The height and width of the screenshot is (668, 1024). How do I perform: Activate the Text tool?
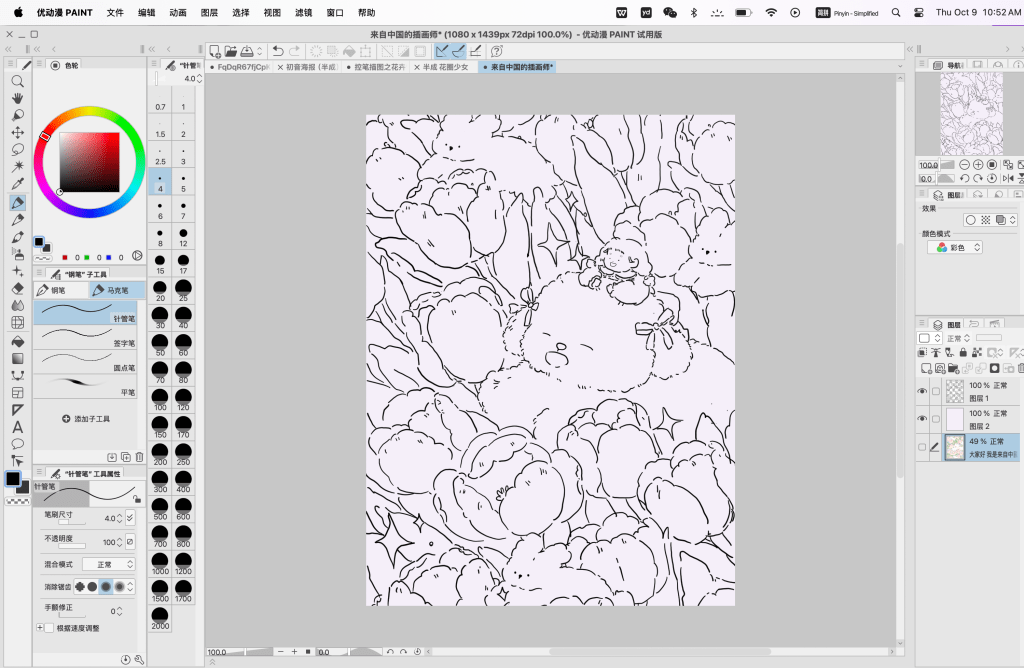pyautogui.click(x=17, y=427)
